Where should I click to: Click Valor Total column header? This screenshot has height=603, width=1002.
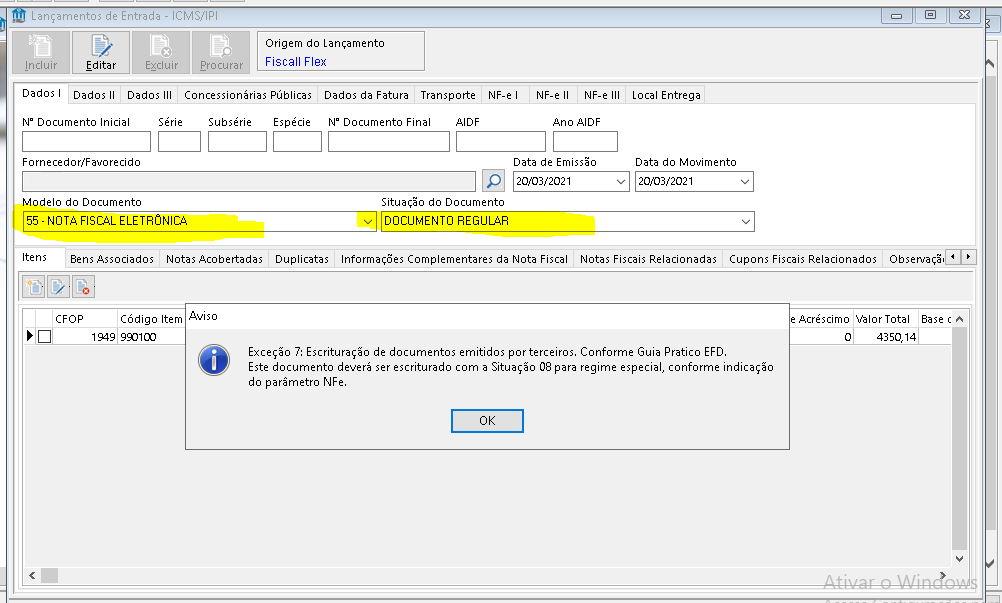(x=886, y=319)
